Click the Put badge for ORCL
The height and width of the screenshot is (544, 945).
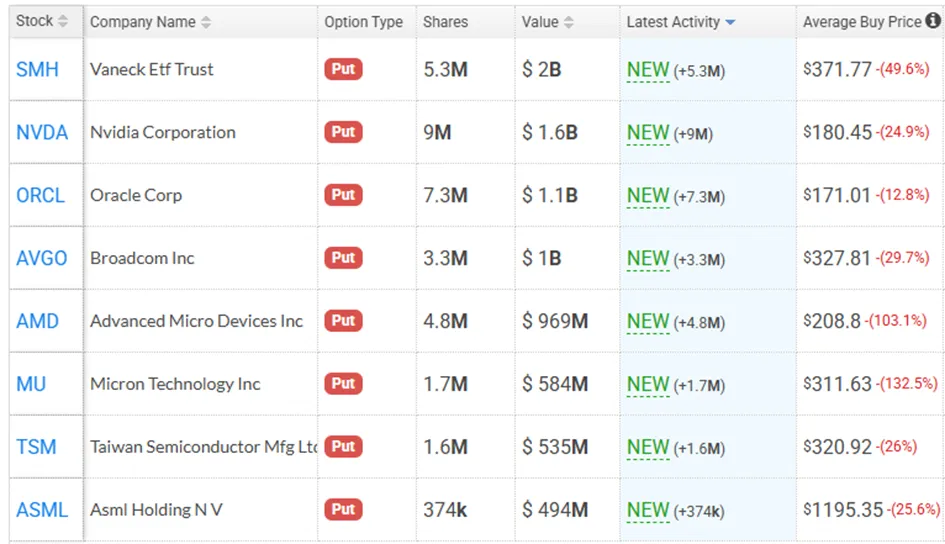pyautogui.click(x=344, y=195)
